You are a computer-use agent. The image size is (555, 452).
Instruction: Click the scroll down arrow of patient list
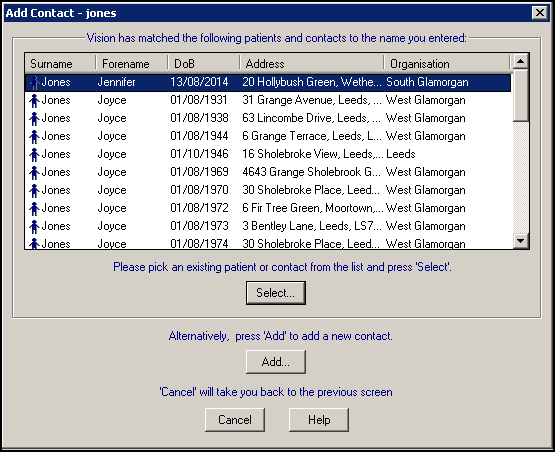[520, 241]
